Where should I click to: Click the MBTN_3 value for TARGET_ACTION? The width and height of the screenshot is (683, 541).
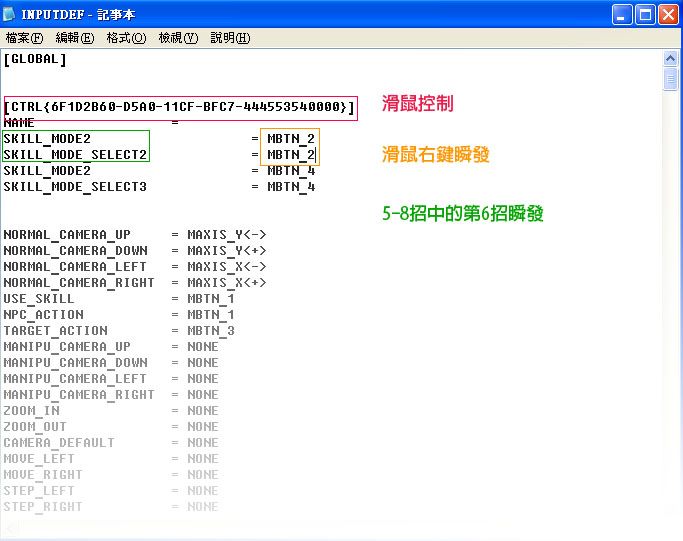coord(211,331)
